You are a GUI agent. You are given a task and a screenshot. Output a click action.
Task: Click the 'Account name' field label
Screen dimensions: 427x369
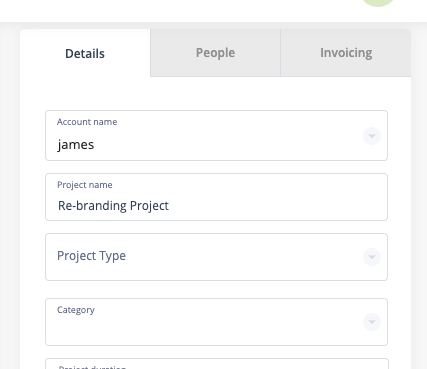point(87,122)
